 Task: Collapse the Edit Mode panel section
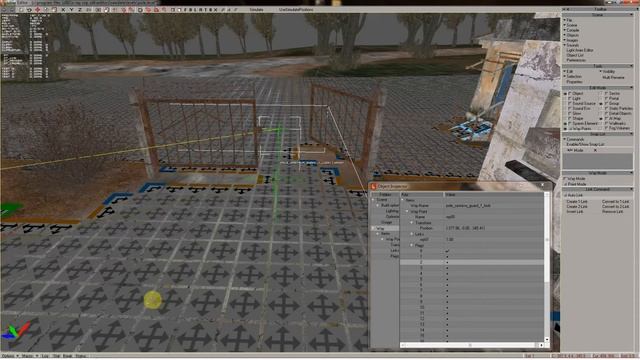point(631,88)
